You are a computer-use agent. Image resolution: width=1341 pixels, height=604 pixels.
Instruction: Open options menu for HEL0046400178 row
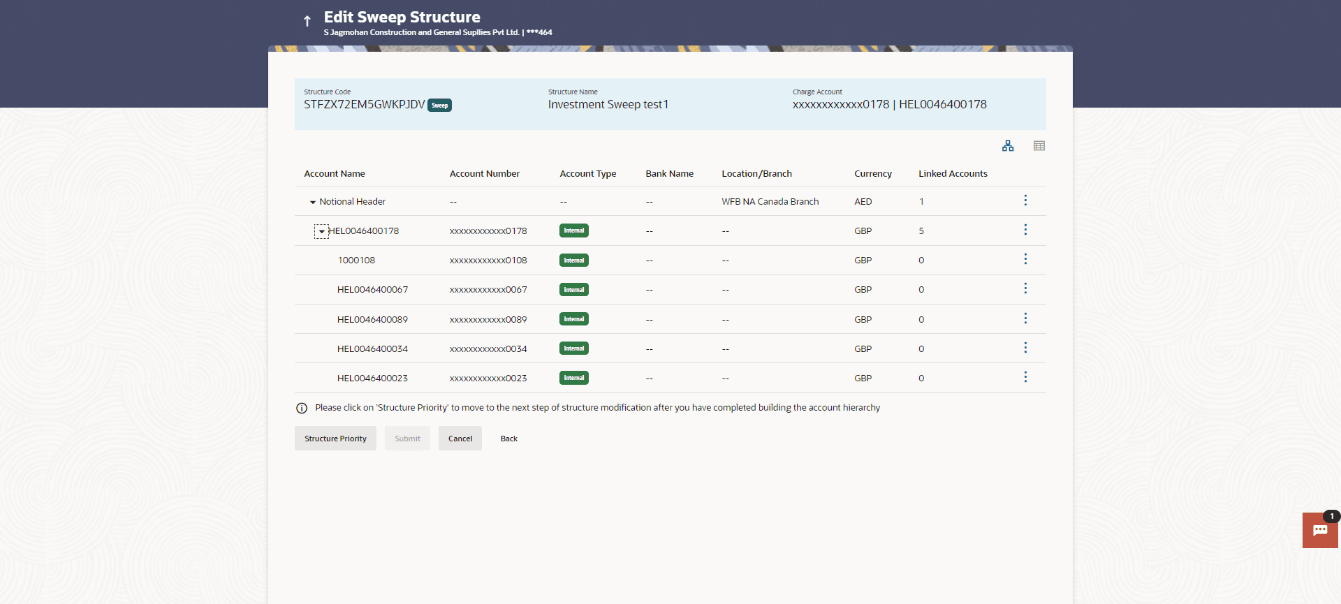click(1025, 230)
